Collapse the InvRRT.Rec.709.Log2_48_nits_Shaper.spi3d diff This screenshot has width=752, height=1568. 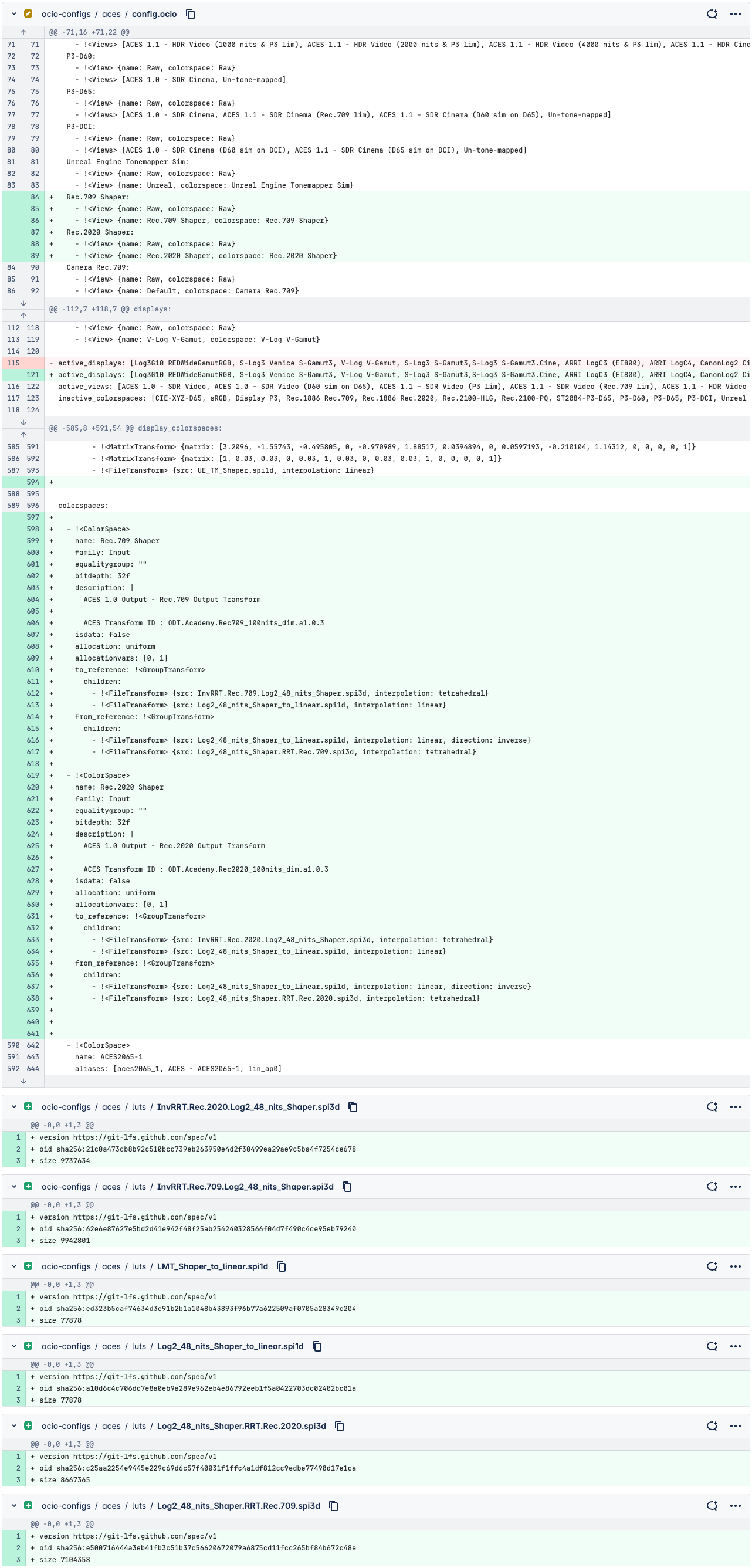14,1186
